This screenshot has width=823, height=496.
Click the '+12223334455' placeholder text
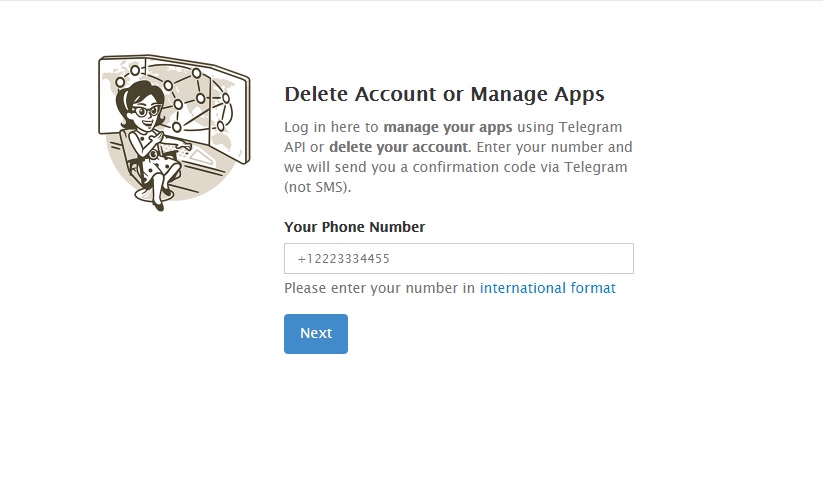[x=343, y=259]
